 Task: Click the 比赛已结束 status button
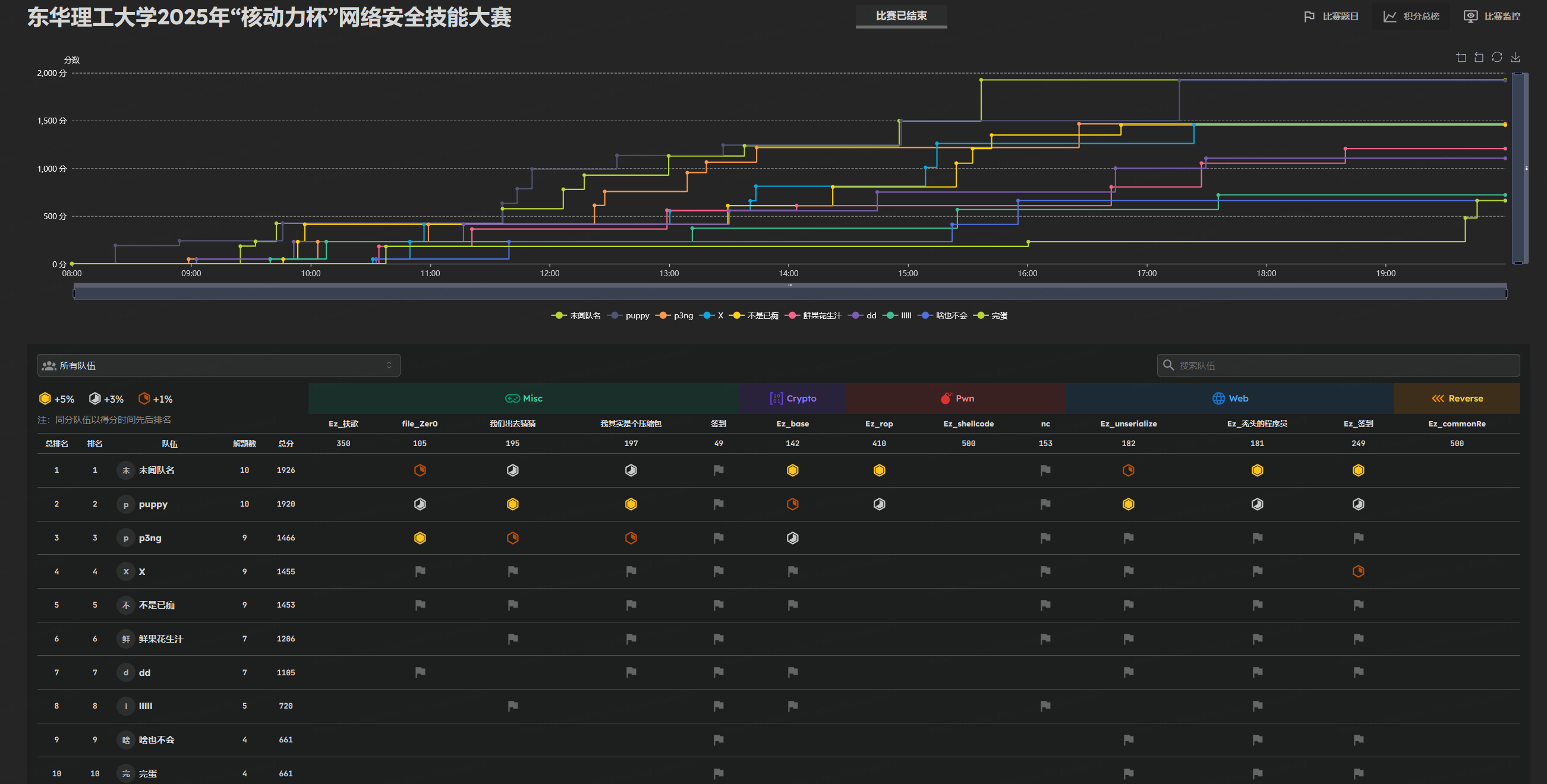[901, 16]
